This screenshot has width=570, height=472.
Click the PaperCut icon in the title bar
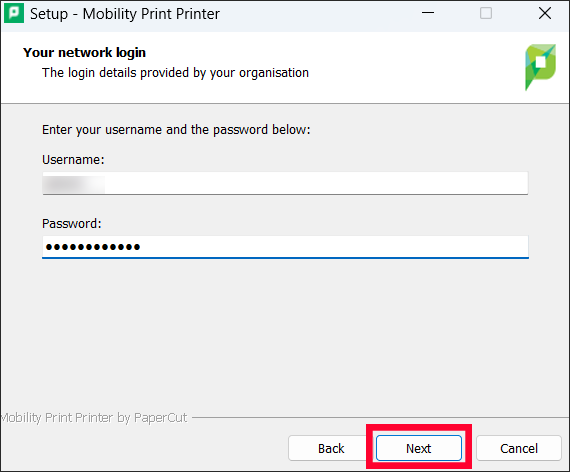[x=14, y=13]
